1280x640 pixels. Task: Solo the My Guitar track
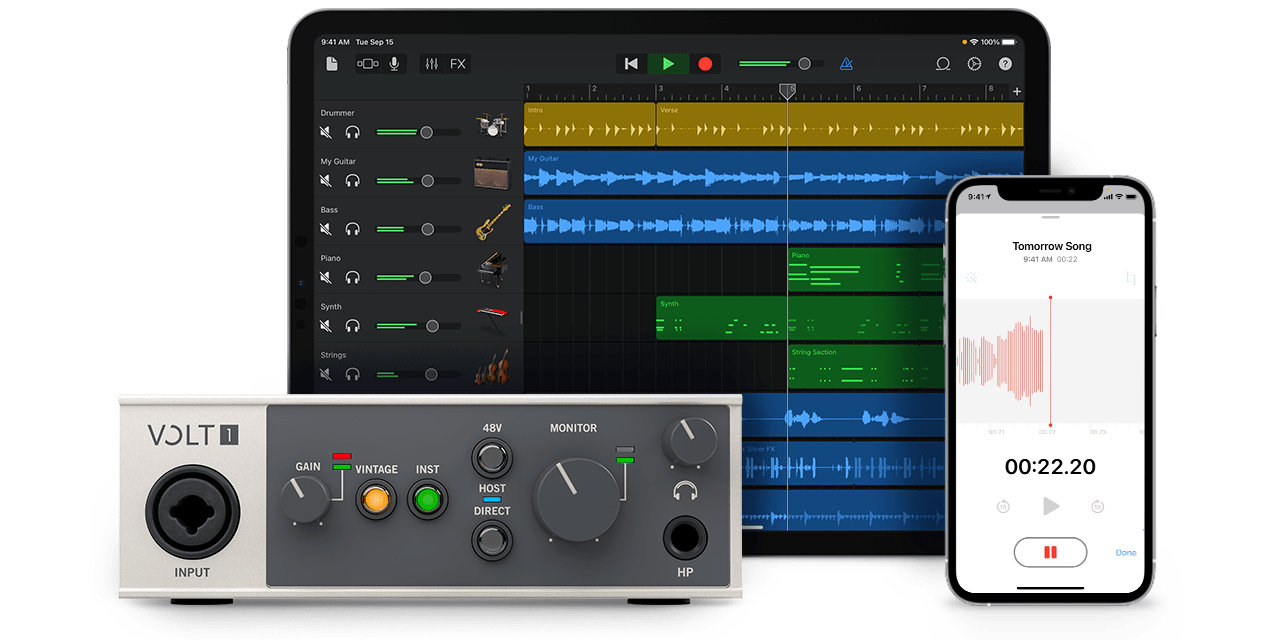coord(352,181)
